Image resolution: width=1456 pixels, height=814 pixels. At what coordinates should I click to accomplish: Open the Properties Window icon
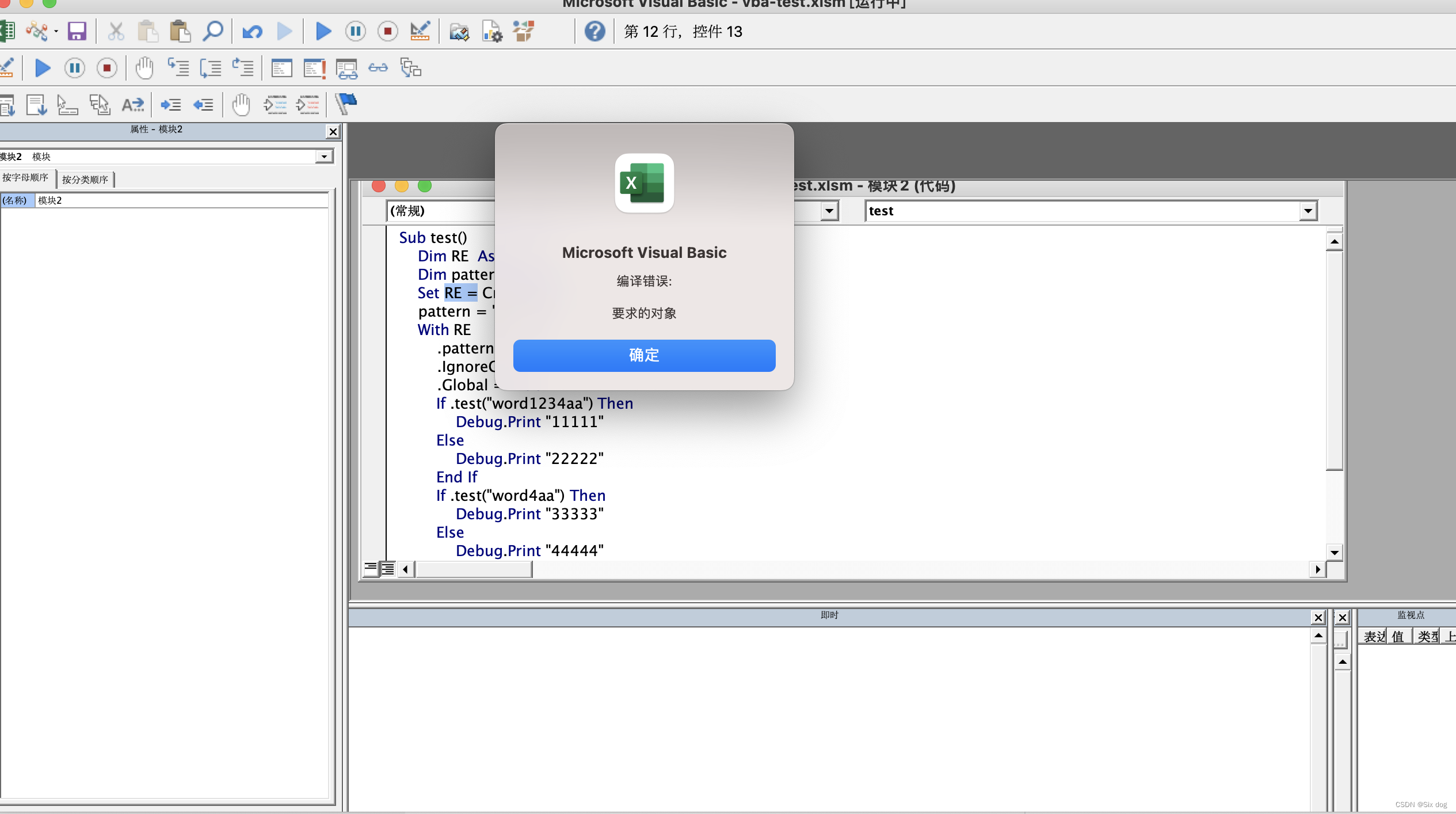[491, 31]
